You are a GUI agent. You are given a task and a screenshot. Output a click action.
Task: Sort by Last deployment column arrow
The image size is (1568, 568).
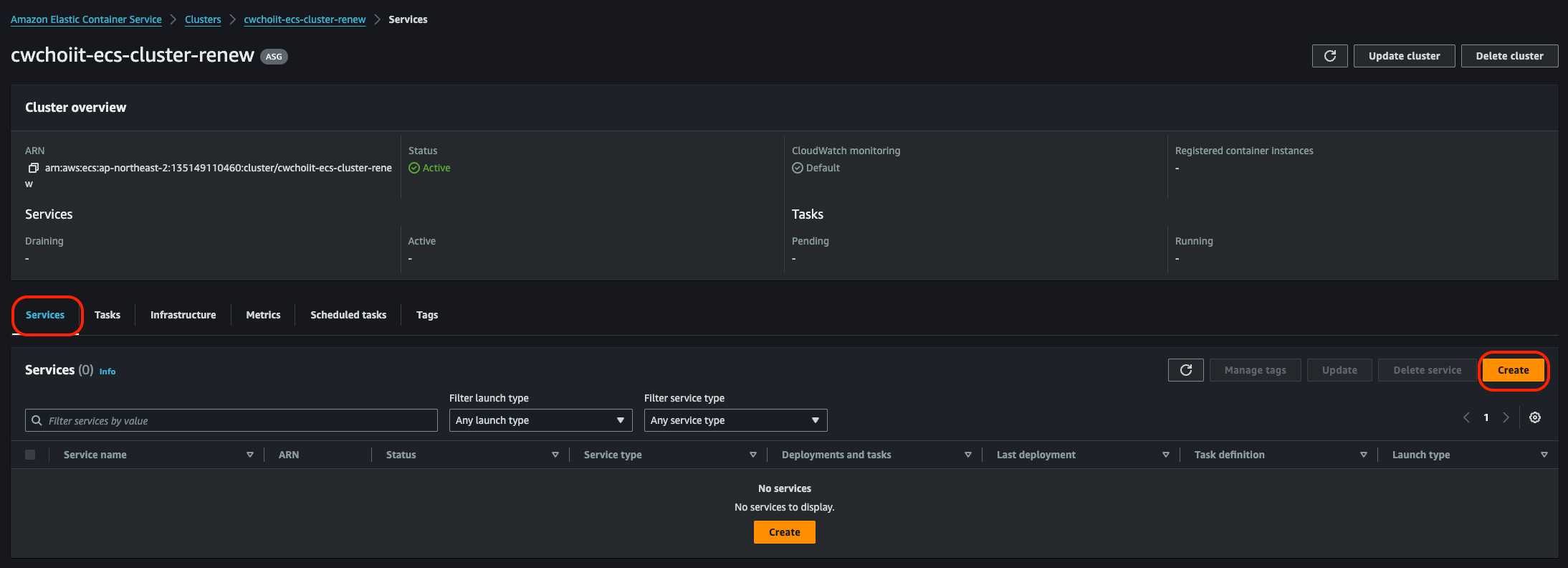[x=1166, y=455]
